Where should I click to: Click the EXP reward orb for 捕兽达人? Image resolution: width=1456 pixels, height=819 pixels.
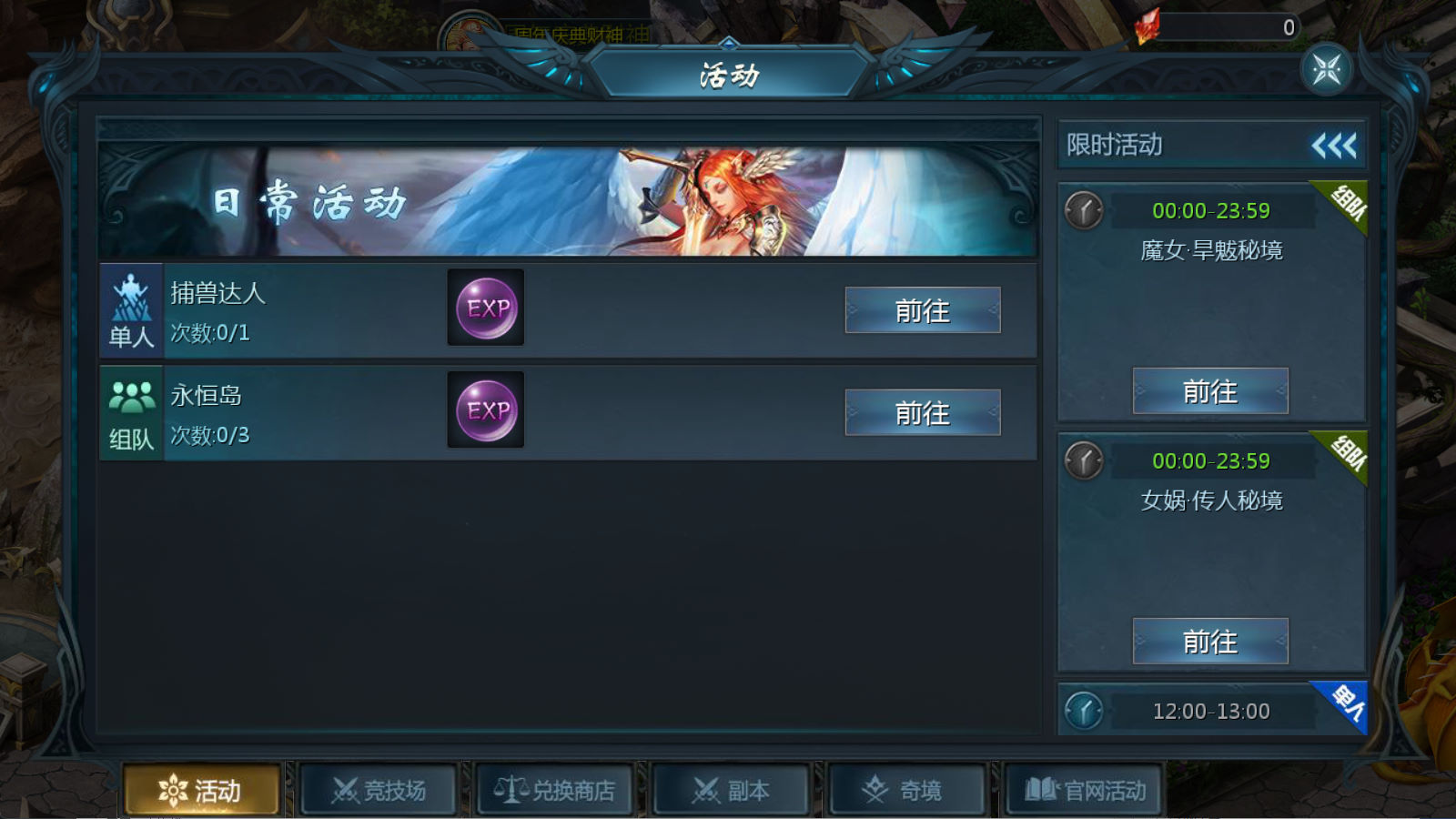tap(486, 308)
